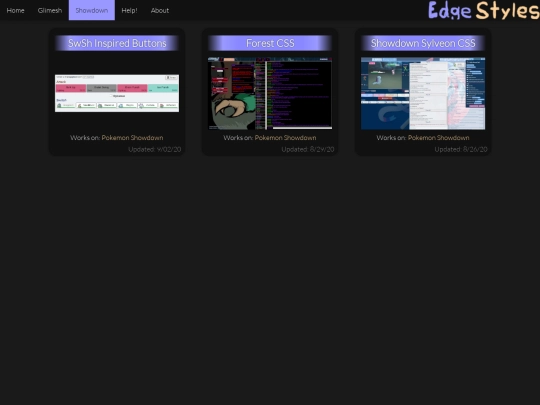Open the Glimesh menu item
Image resolution: width=540 pixels, height=405 pixels.
tap(50, 10)
